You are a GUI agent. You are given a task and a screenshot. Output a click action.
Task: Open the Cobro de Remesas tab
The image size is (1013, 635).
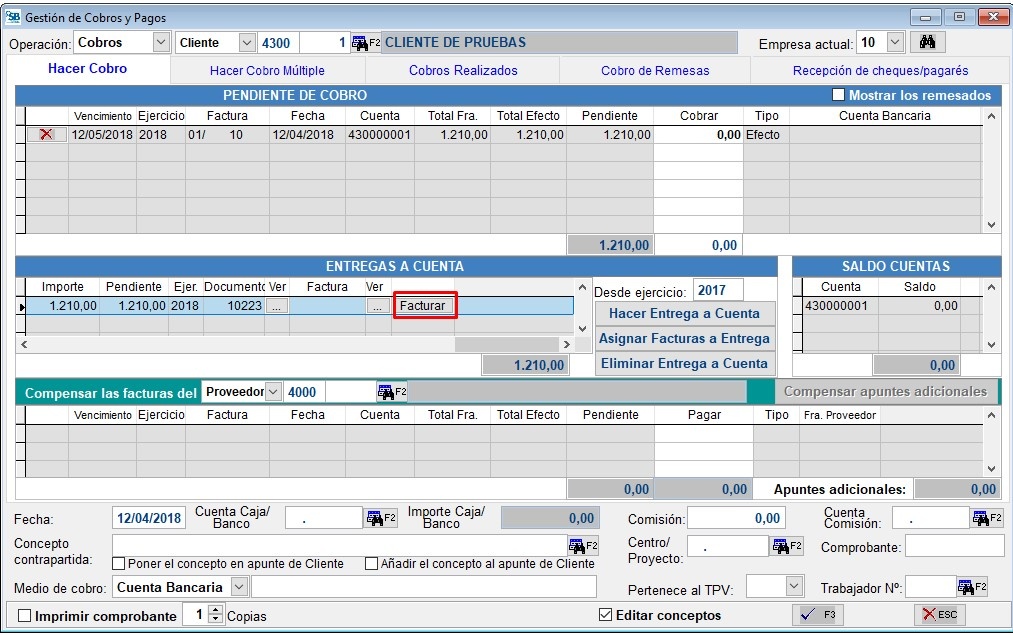655,71
